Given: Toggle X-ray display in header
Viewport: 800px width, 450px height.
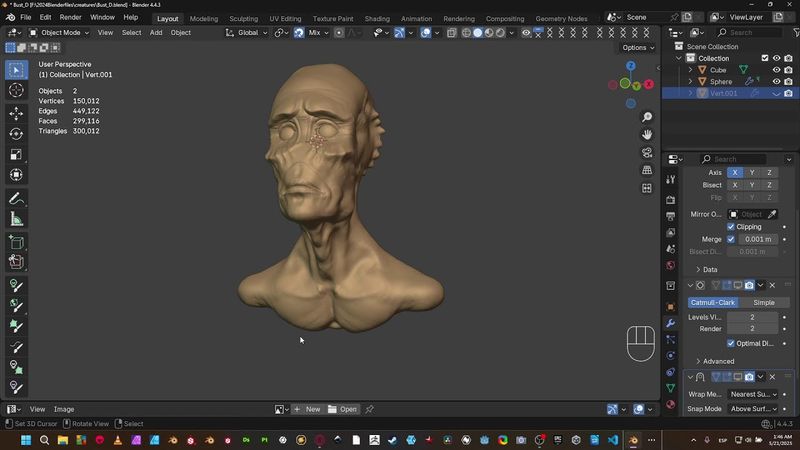Looking at the screenshot, I should point(452,33).
